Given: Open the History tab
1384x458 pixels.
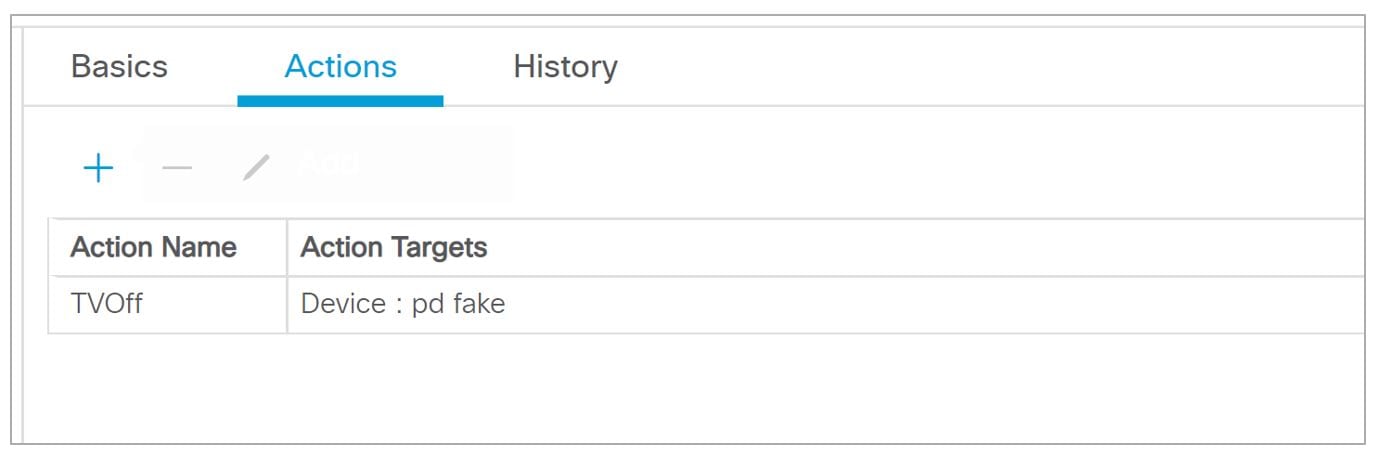Looking at the screenshot, I should (x=565, y=67).
